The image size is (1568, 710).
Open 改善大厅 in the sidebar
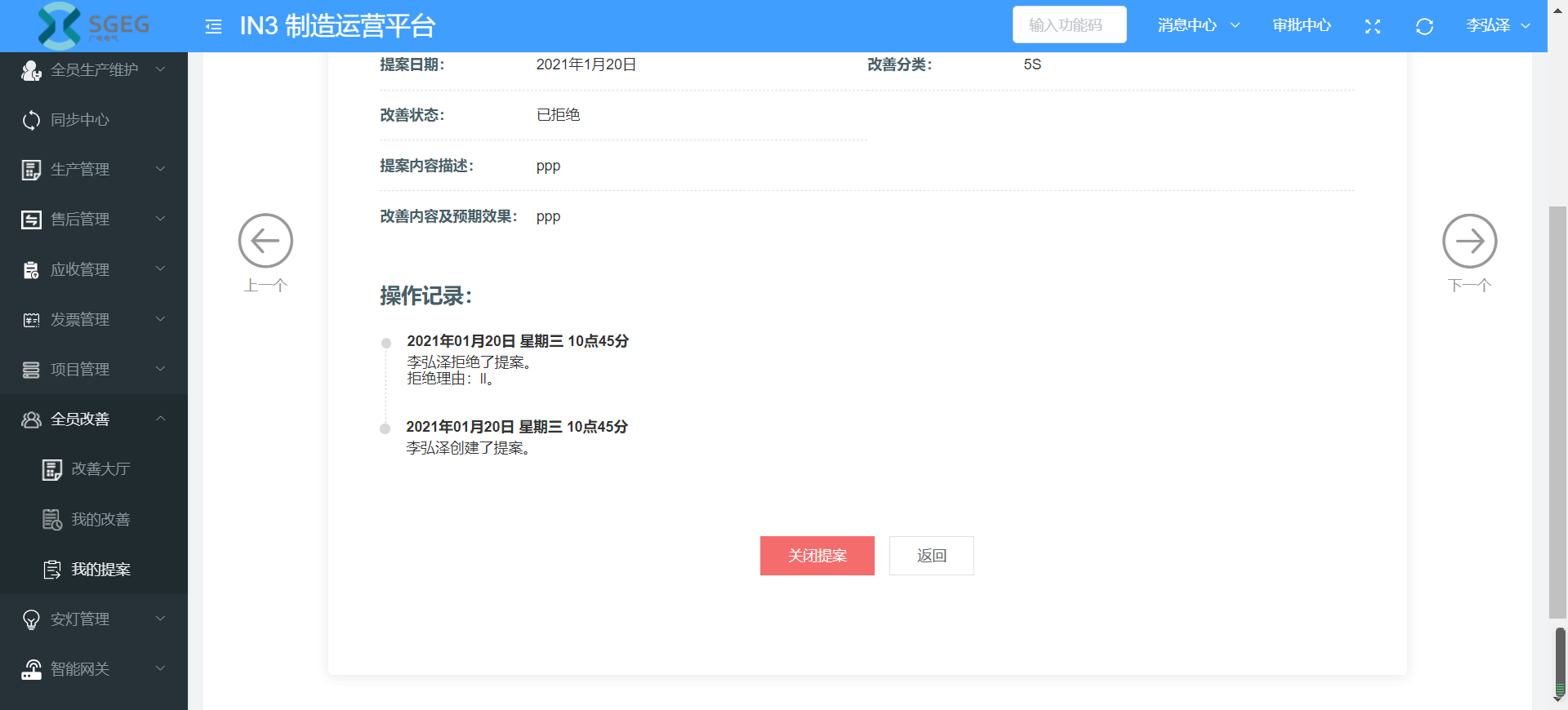[100, 469]
